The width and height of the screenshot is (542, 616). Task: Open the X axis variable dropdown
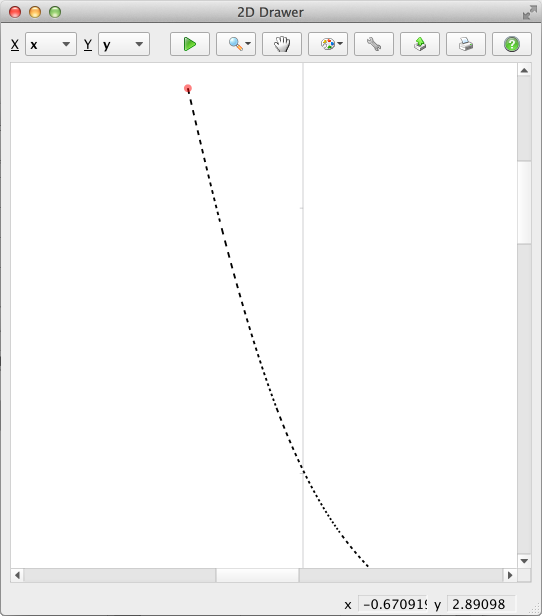point(51,44)
